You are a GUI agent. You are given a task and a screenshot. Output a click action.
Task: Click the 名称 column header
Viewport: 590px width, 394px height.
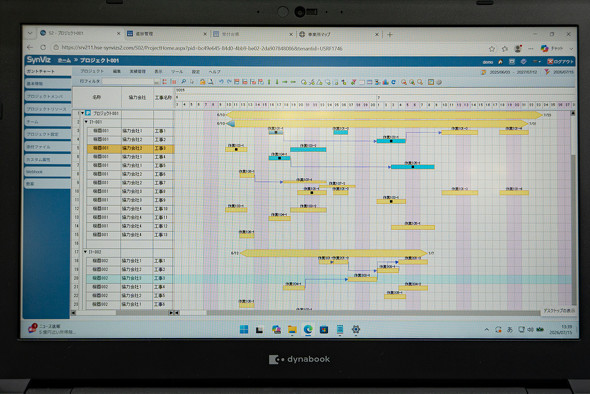point(97,97)
